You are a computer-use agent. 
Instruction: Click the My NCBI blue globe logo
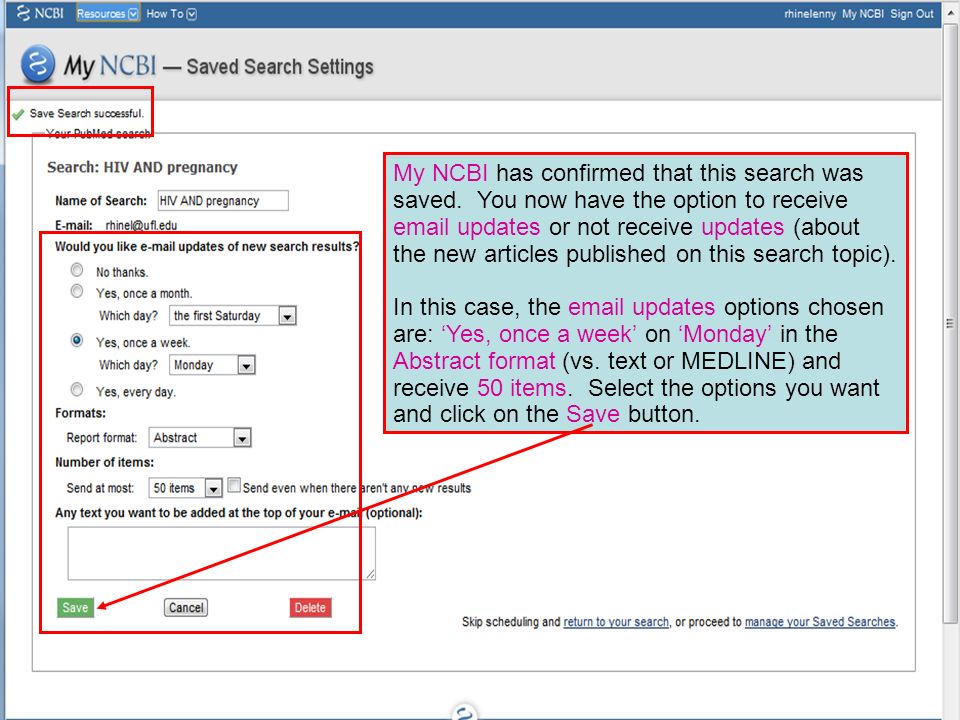click(38, 64)
